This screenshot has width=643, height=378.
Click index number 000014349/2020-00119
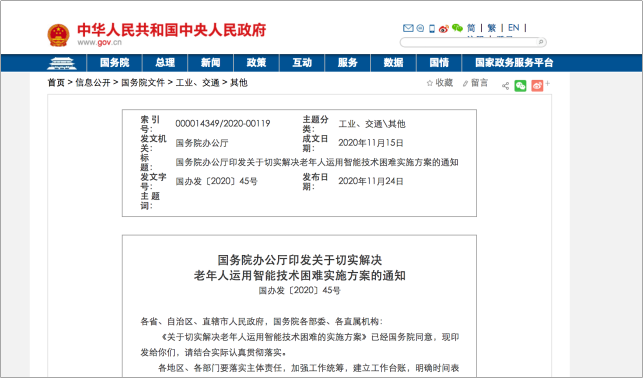[223, 123]
